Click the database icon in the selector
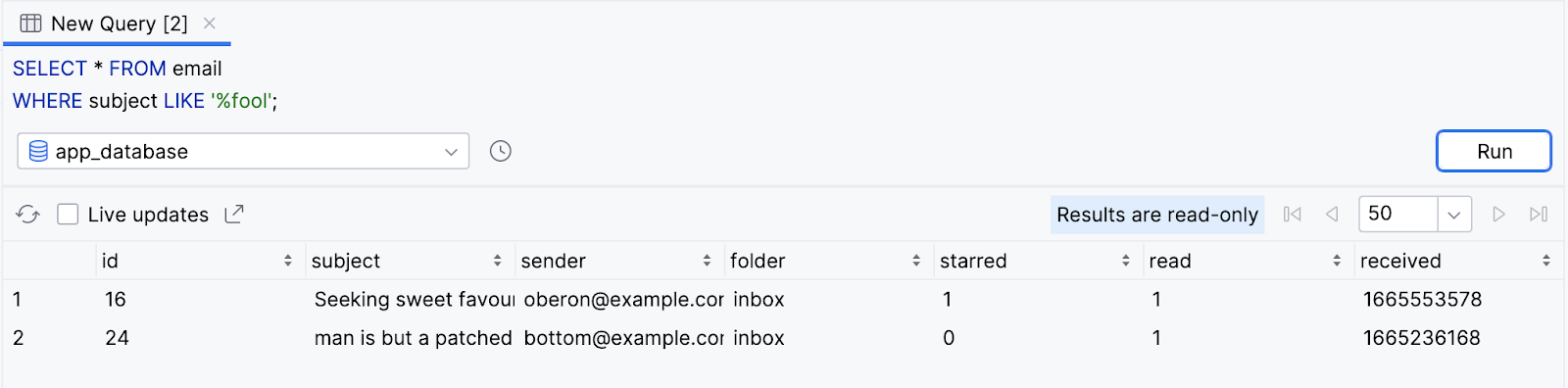This screenshot has height=388, width=1568. [x=38, y=151]
